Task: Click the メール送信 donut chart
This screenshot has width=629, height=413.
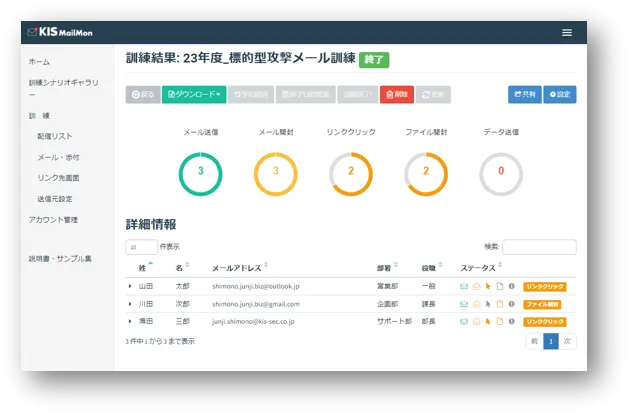Action: point(201,174)
